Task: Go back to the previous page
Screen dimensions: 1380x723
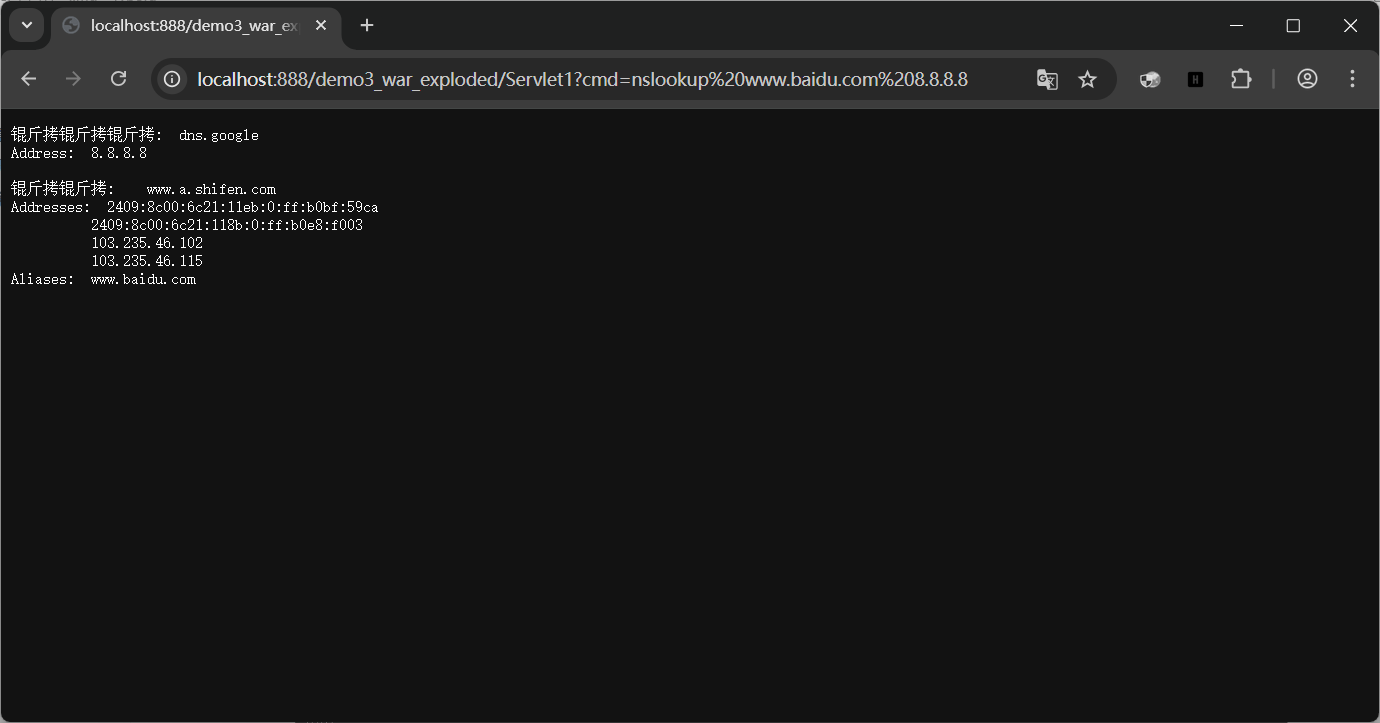Action: pyautogui.click(x=28, y=79)
